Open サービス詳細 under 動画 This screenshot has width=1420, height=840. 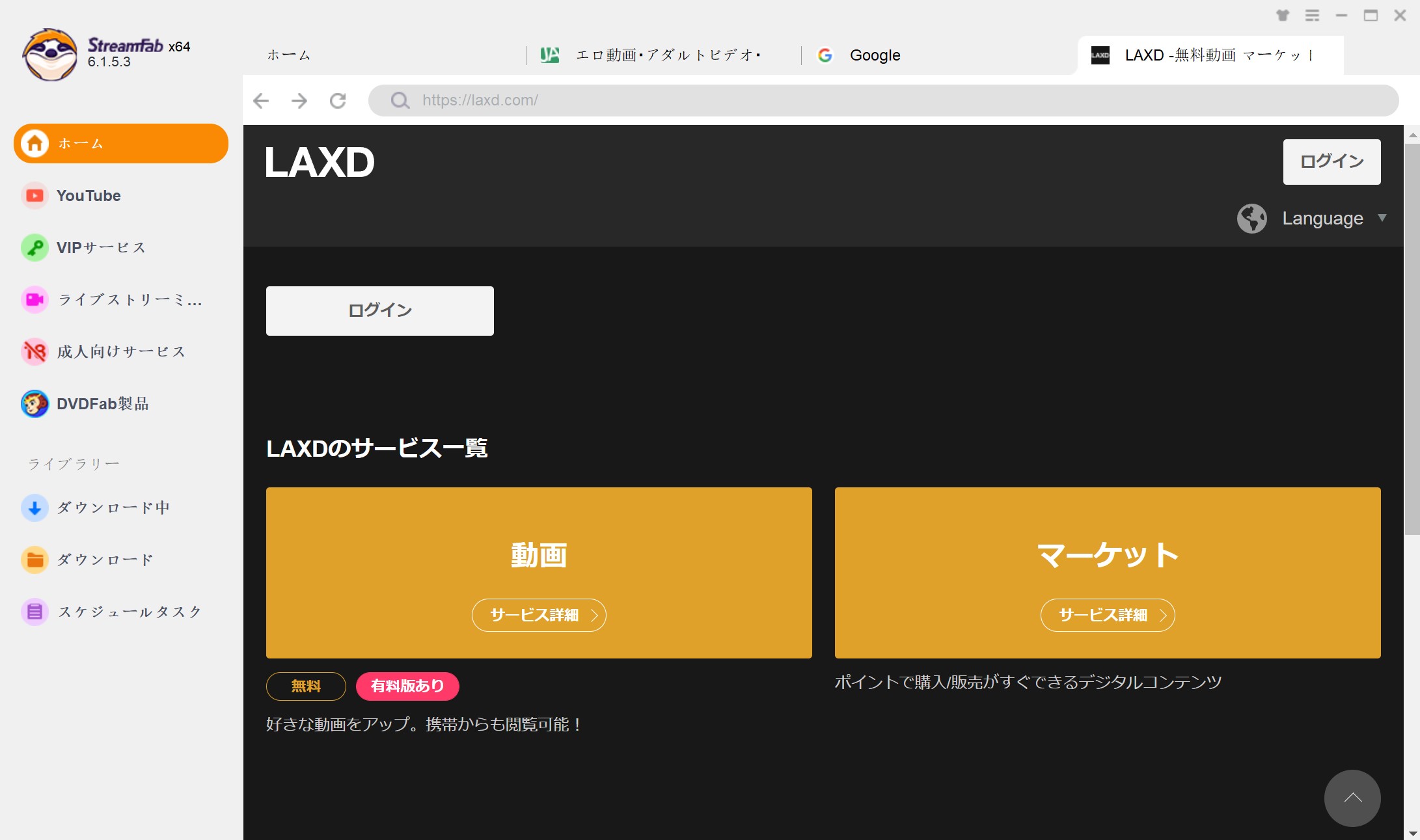pyautogui.click(x=539, y=615)
